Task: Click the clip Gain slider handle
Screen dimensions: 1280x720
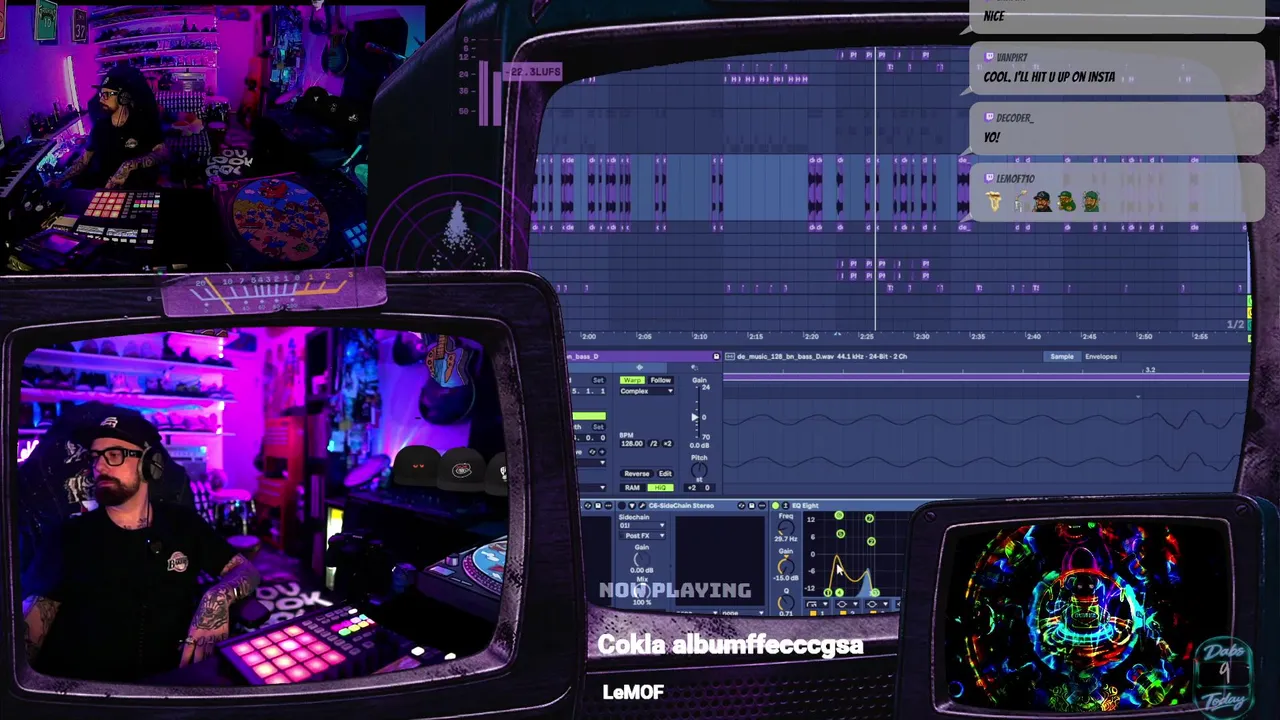Action: tap(695, 417)
